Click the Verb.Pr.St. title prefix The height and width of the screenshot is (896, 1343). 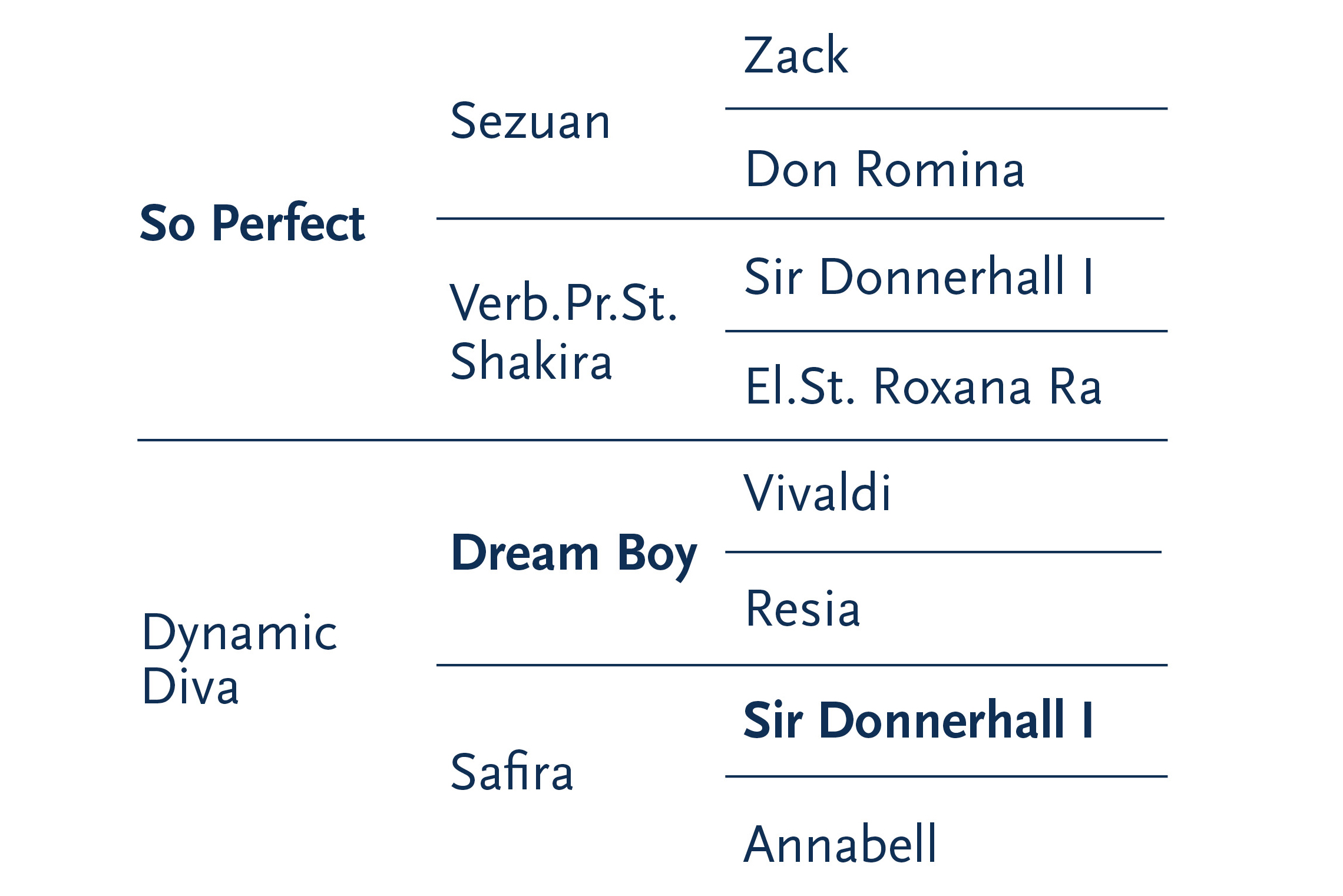click(x=563, y=303)
